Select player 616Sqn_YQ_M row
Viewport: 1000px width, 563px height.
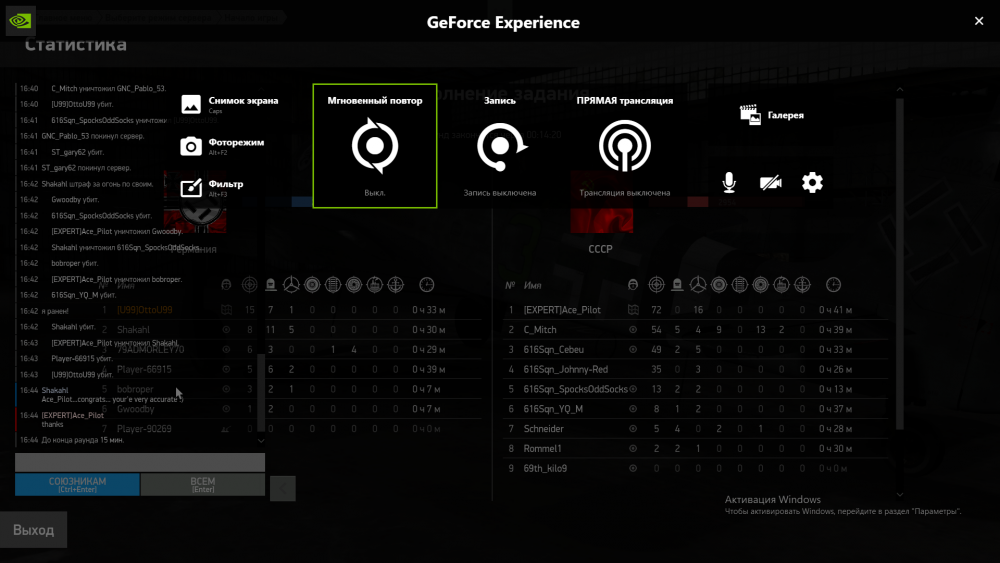(695, 409)
